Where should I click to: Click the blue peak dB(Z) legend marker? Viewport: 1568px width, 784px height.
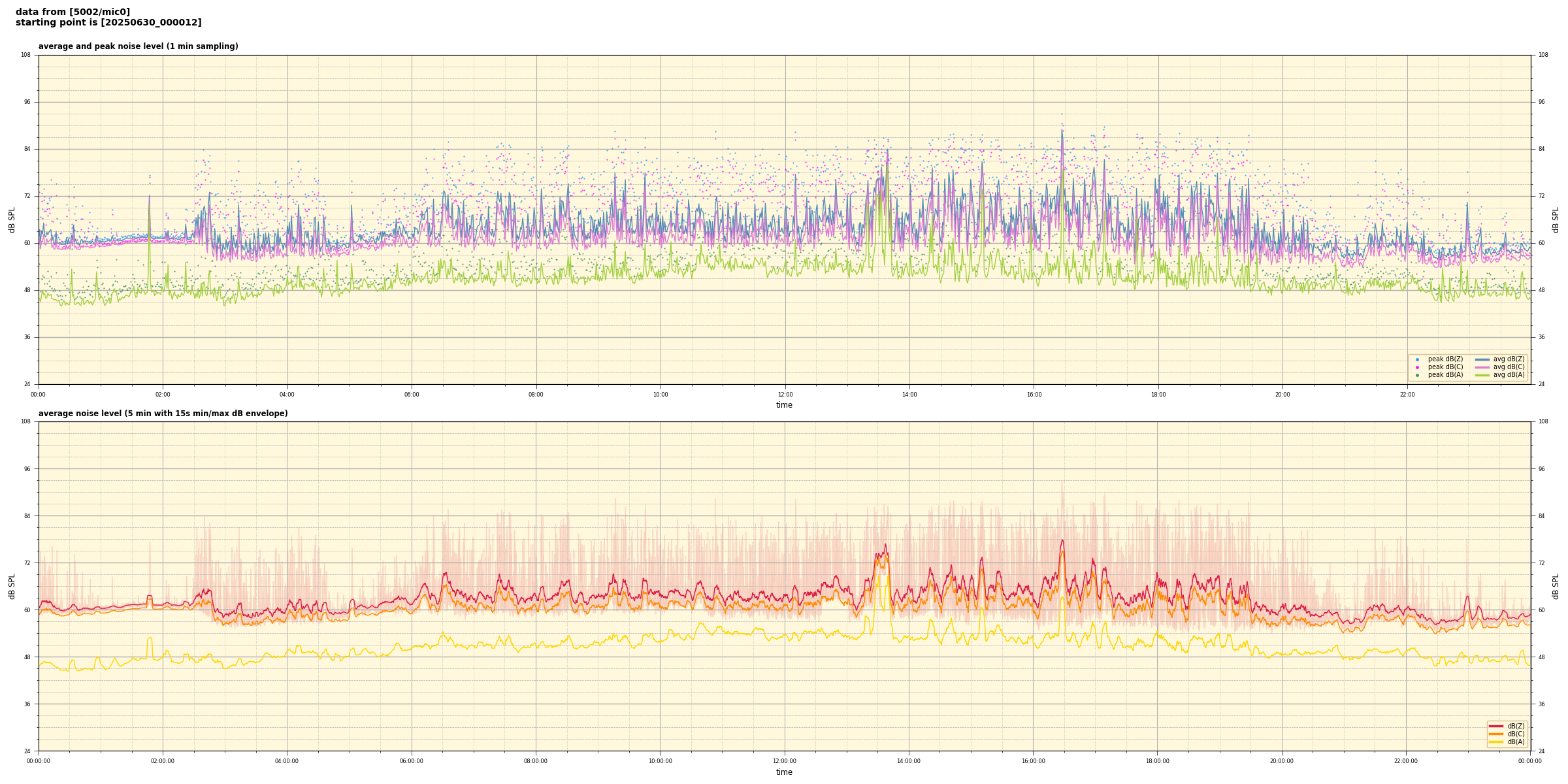click(1417, 359)
